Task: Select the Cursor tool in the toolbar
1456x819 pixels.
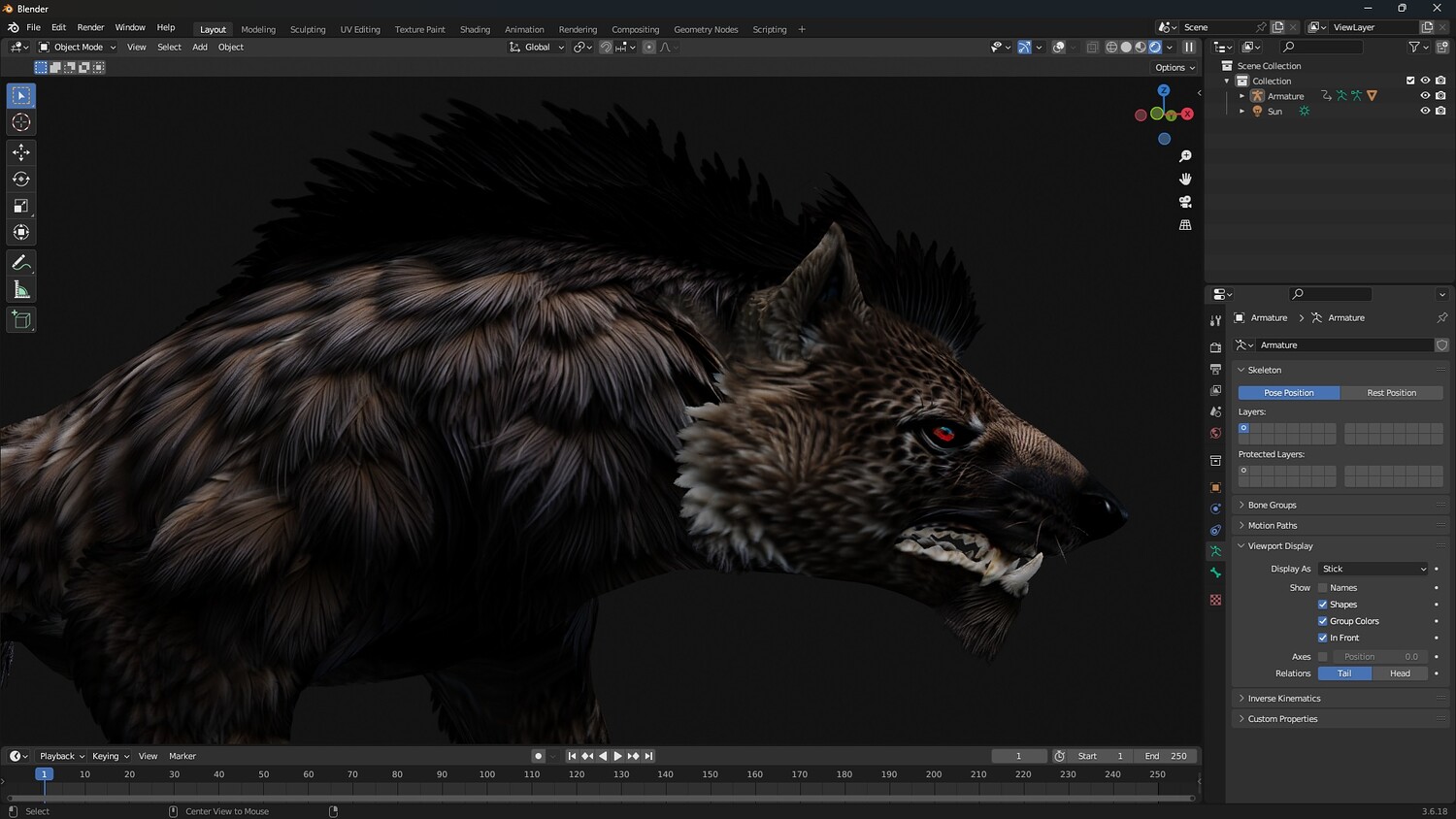Action: 21,122
